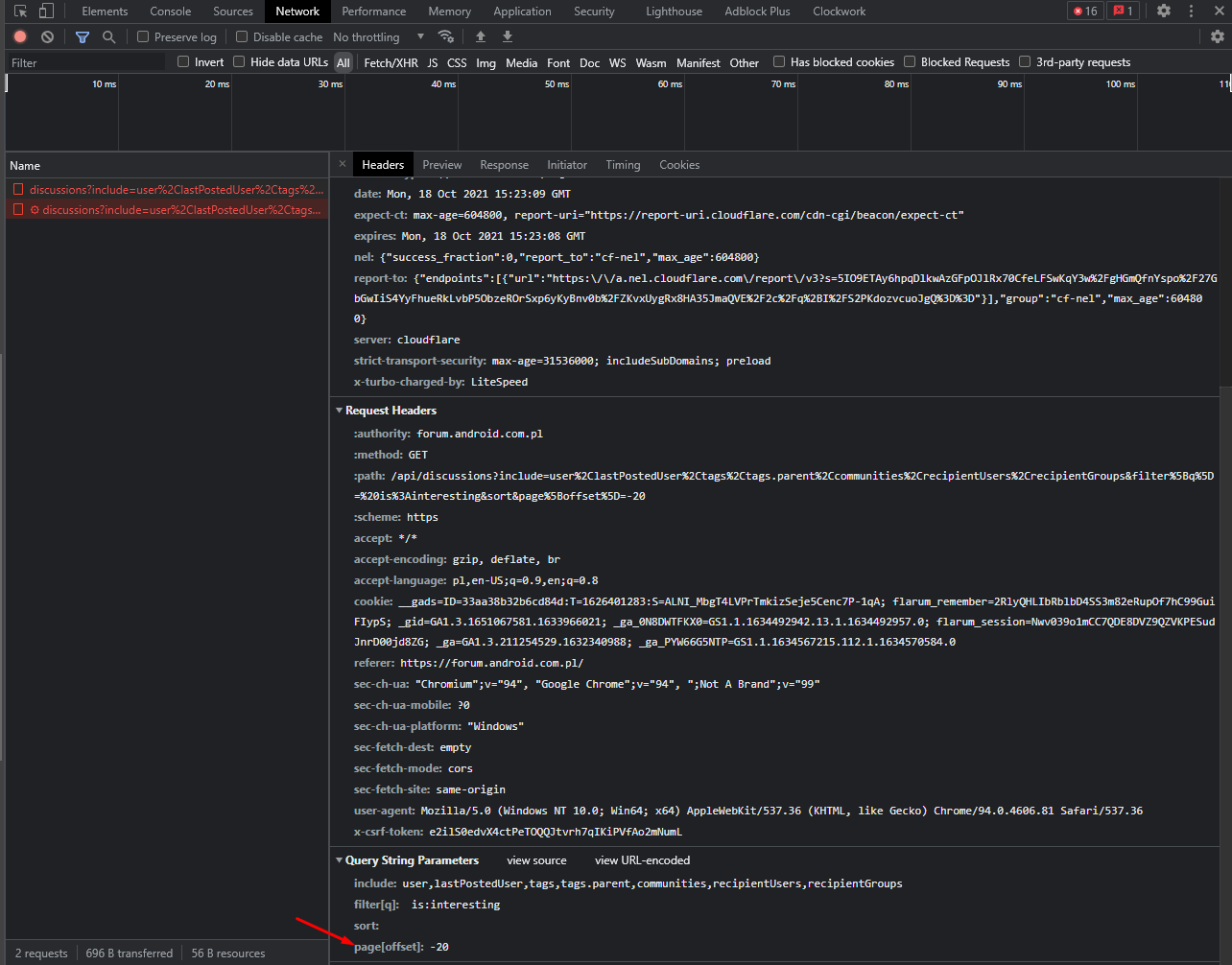This screenshot has width=1232, height=965.
Task: Enable the Disable cache checkbox
Action: (x=241, y=36)
